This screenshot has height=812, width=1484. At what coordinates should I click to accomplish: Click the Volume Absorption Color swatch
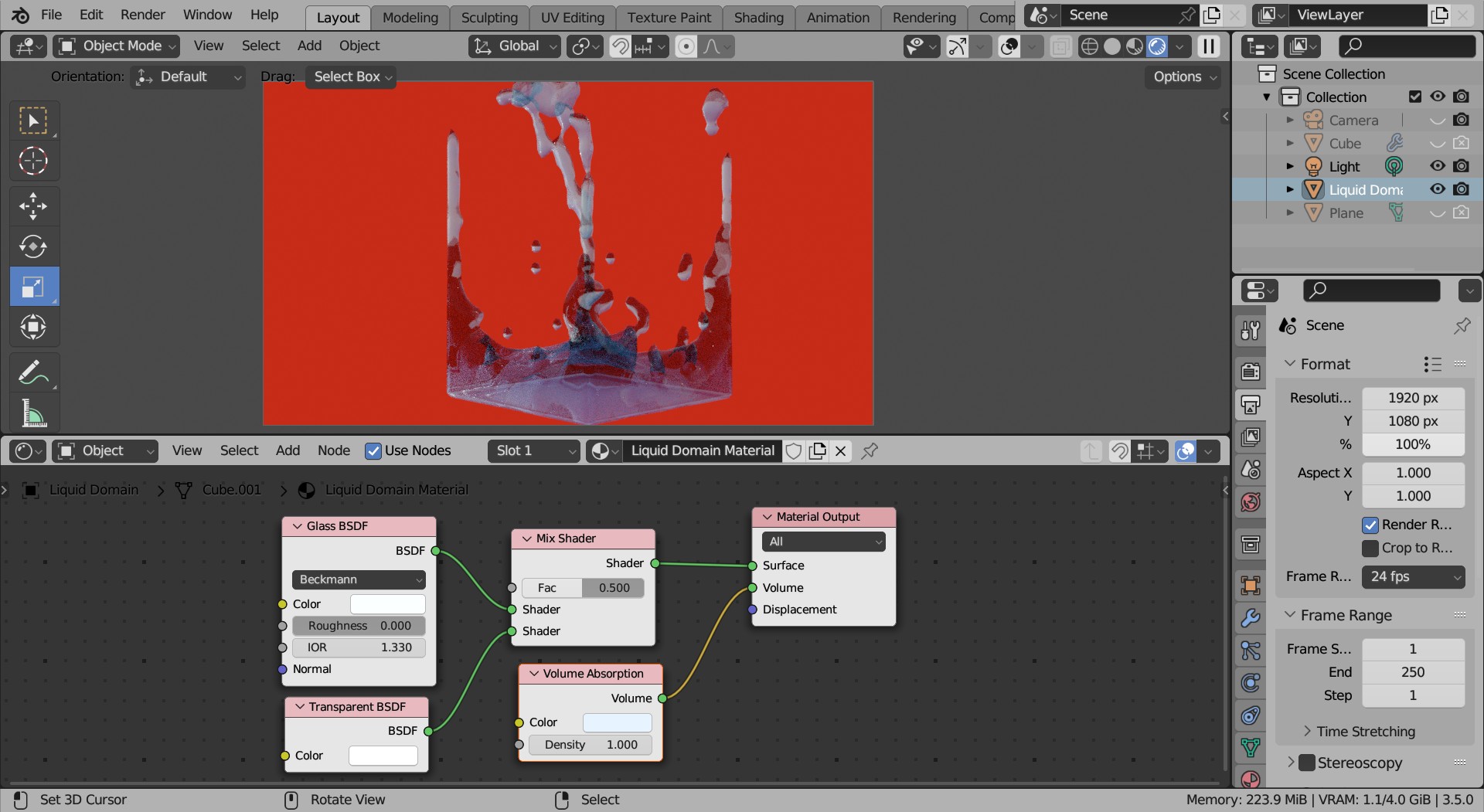pos(618,723)
